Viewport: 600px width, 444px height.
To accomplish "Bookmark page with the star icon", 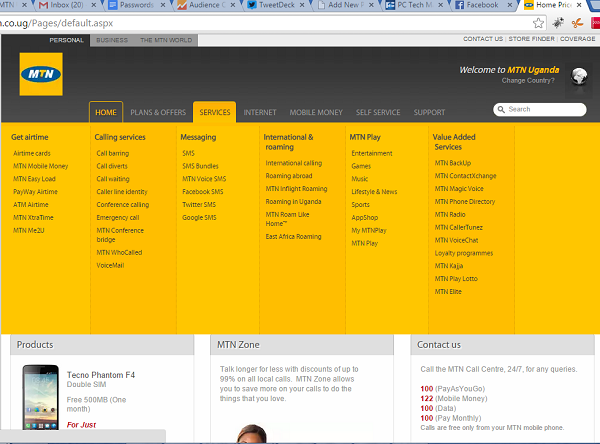I will [538, 23].
